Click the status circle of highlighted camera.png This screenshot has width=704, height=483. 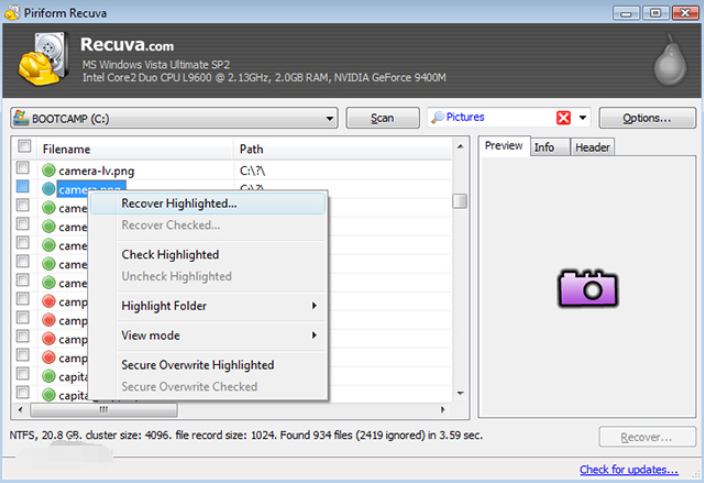48,189
